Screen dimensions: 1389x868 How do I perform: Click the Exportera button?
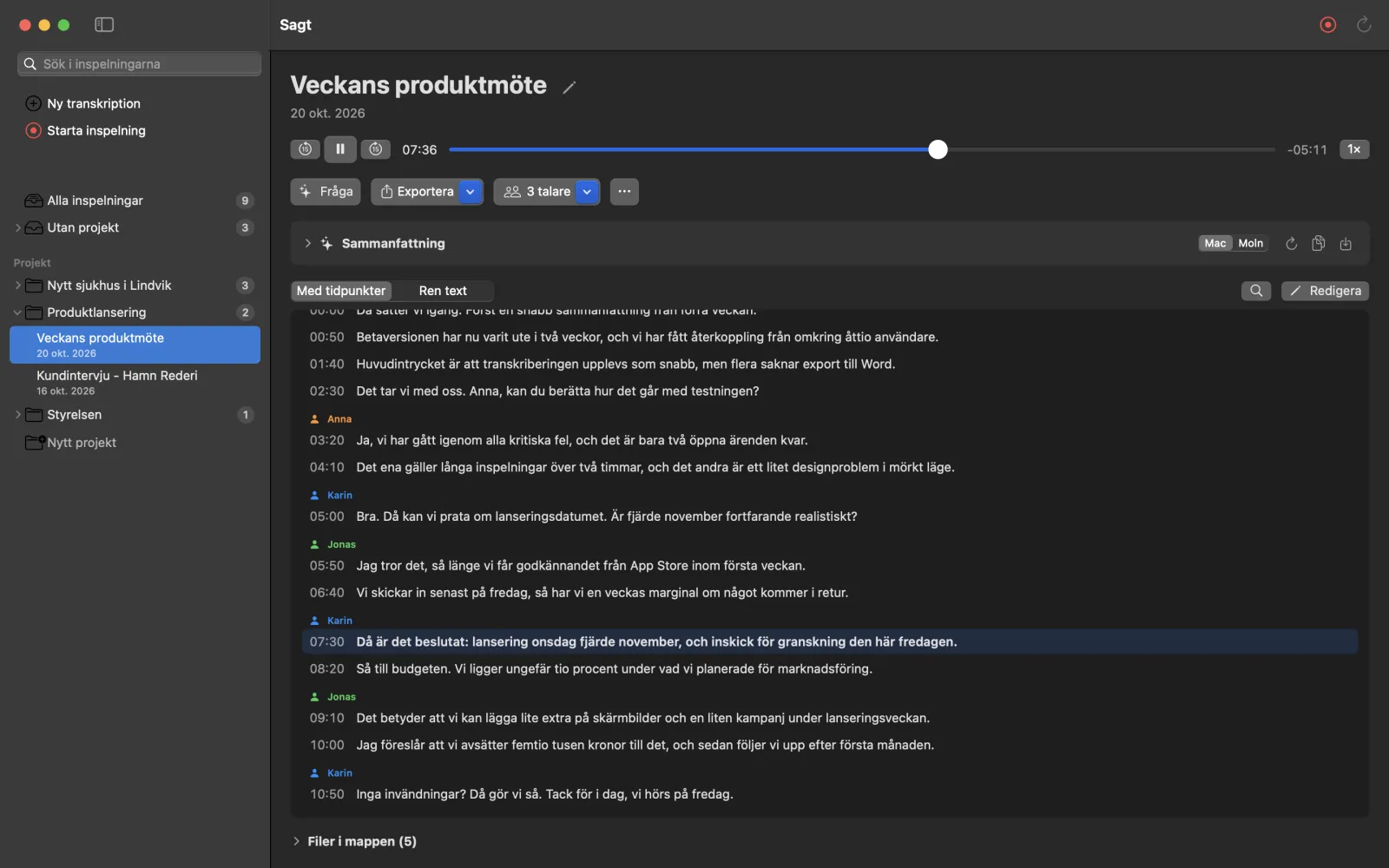click(x=416, y=192)
